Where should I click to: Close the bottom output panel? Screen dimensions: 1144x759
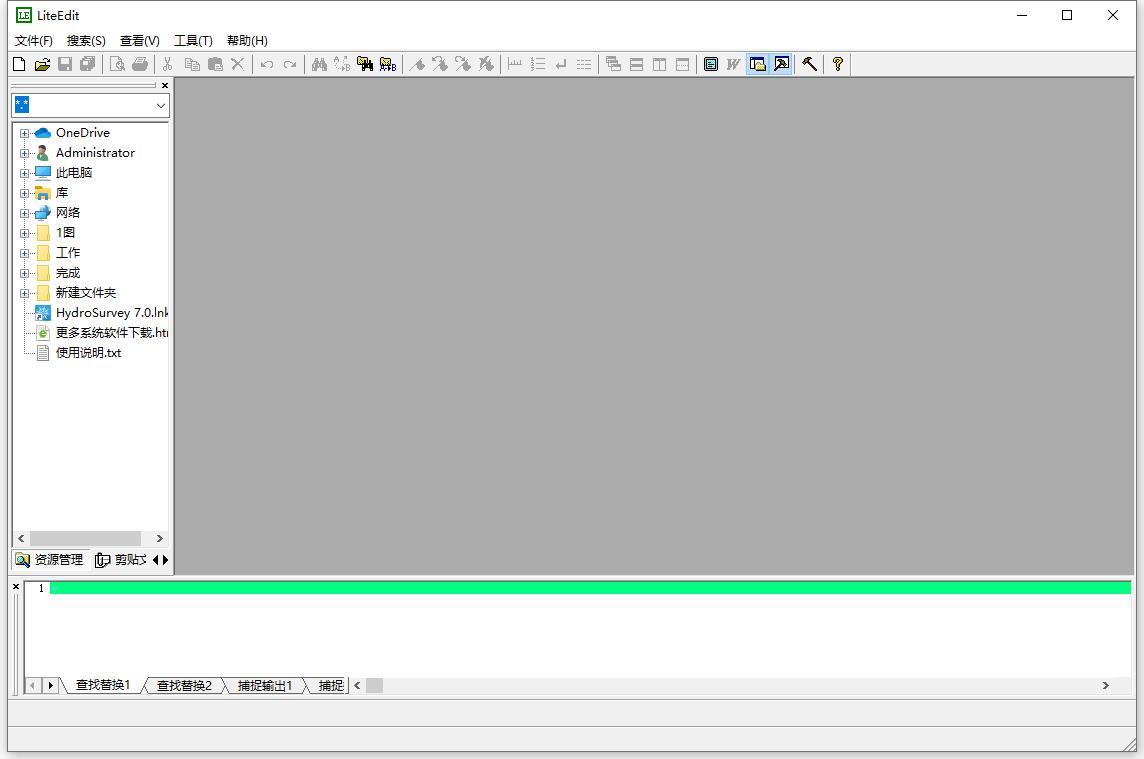[16, 587]
